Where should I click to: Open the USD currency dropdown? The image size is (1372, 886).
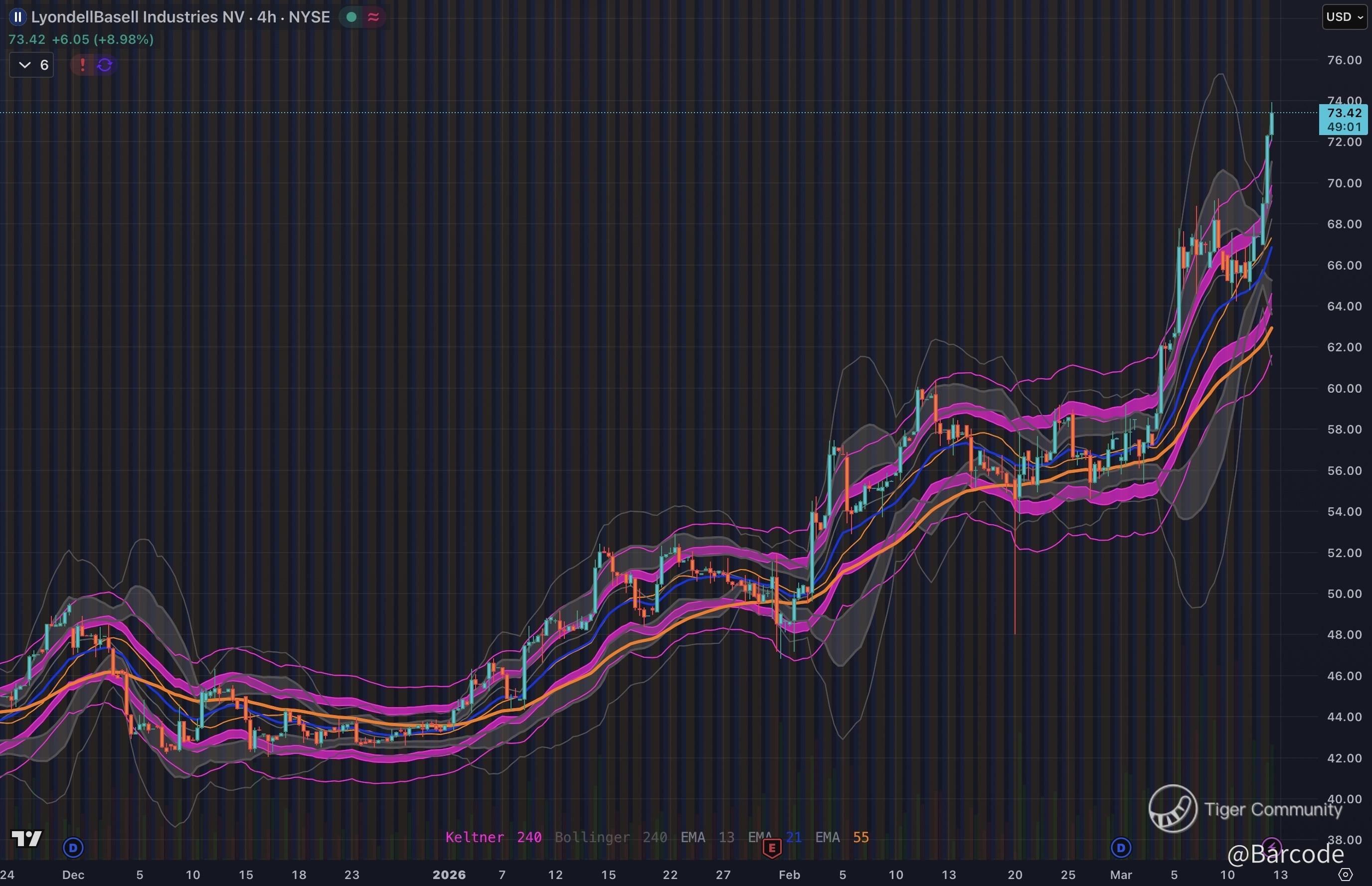(1345, 16)
